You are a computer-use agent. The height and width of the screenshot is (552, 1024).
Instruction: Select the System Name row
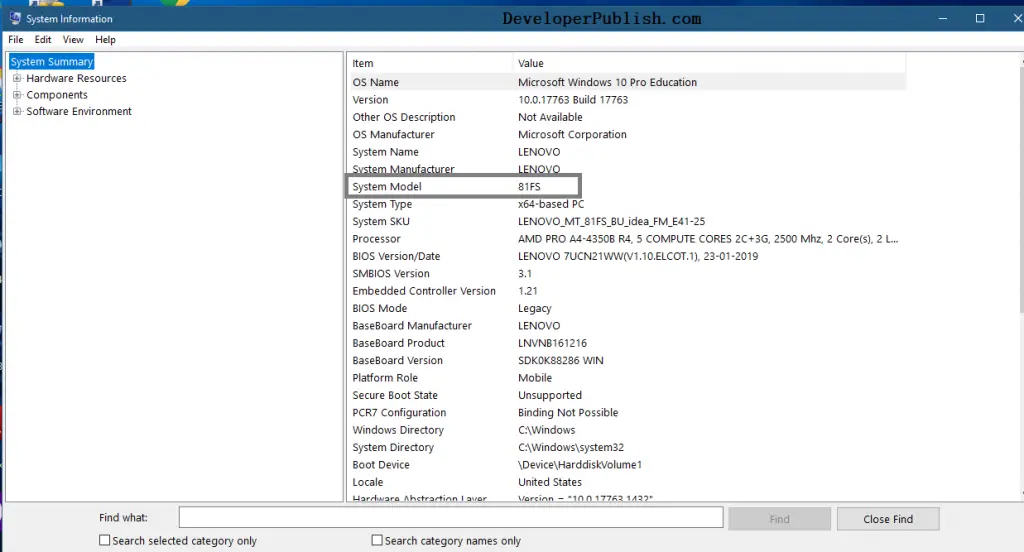coord(627,152)
